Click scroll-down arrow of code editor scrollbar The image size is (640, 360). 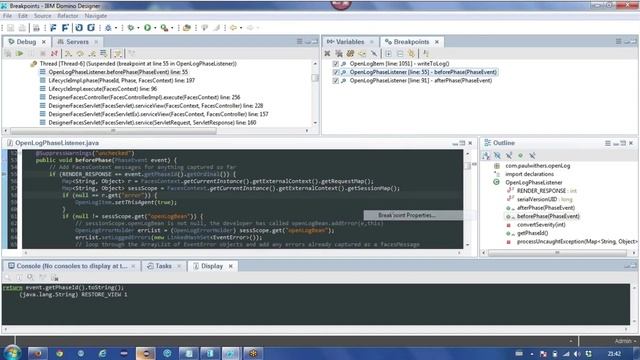[468, 244]
